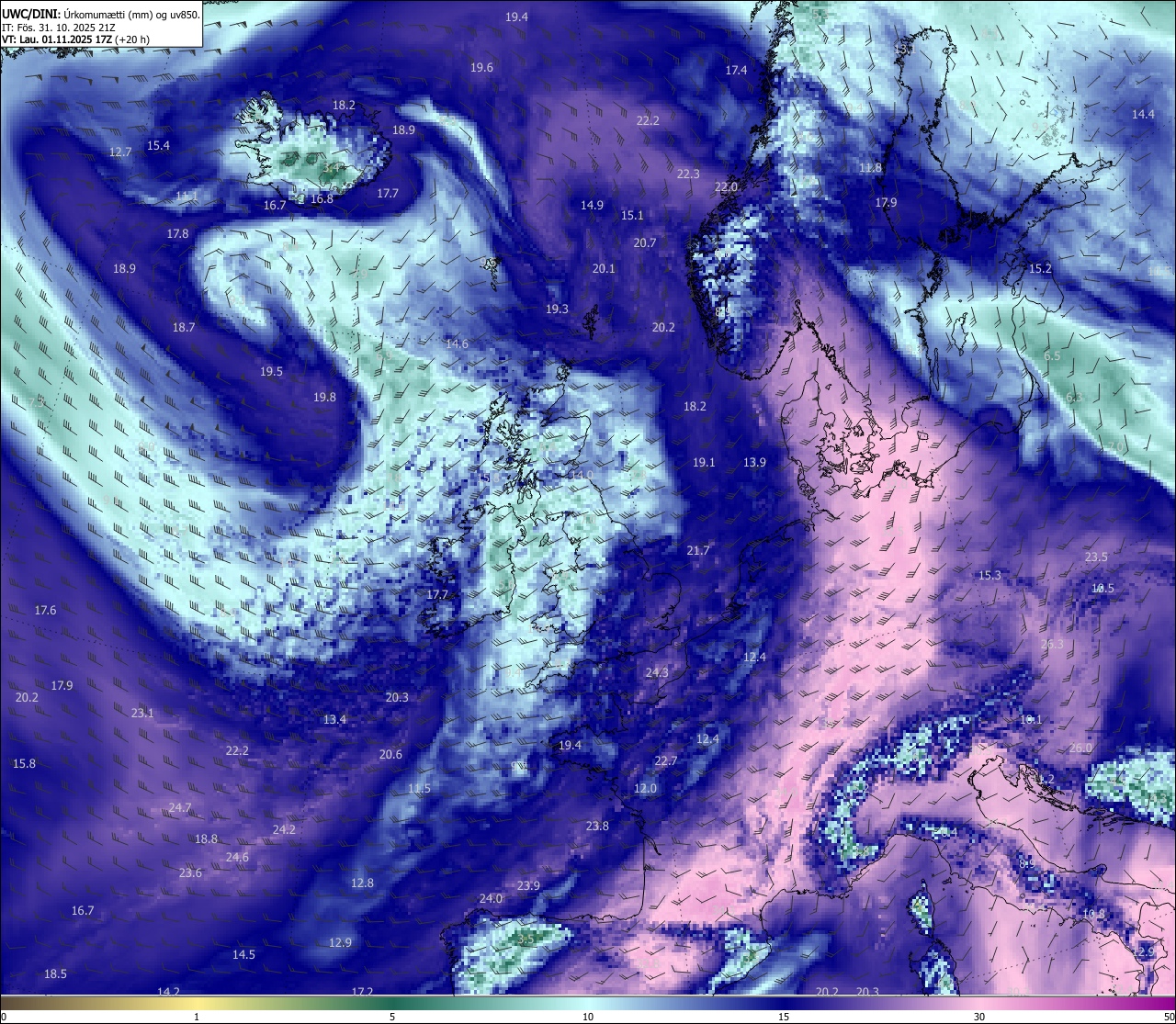Click the 20.1 value label

(604, 268)
